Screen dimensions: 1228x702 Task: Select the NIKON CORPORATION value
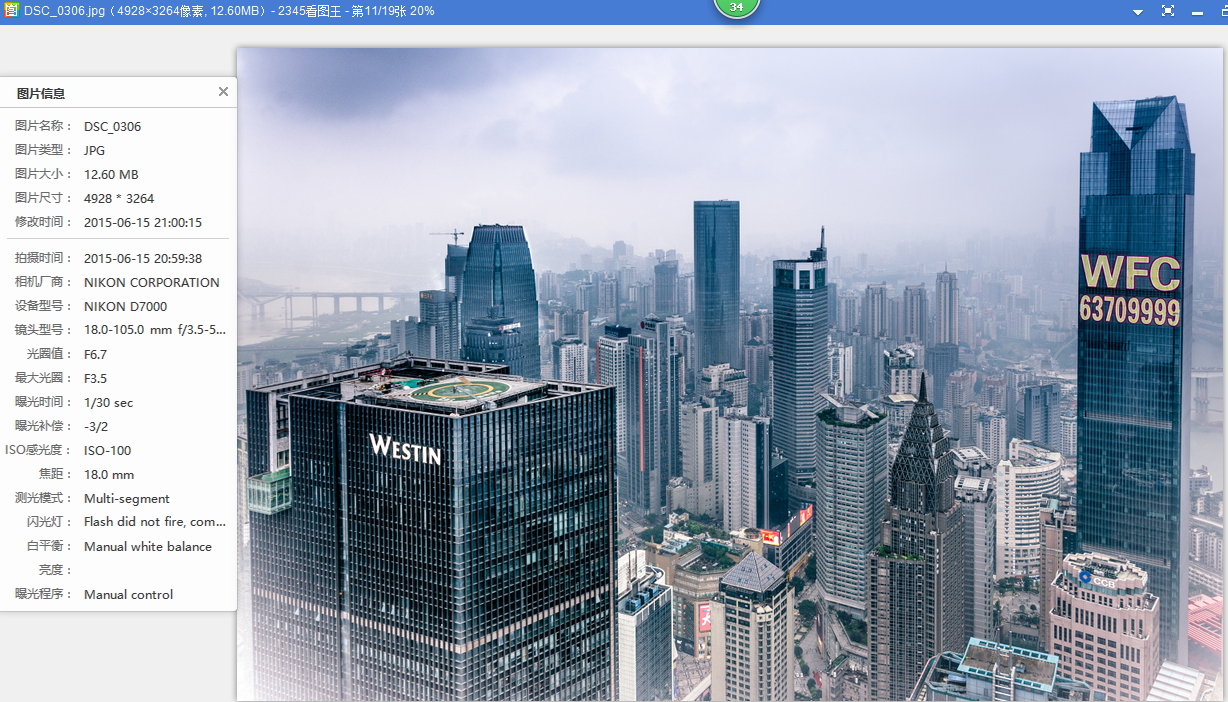152,282
